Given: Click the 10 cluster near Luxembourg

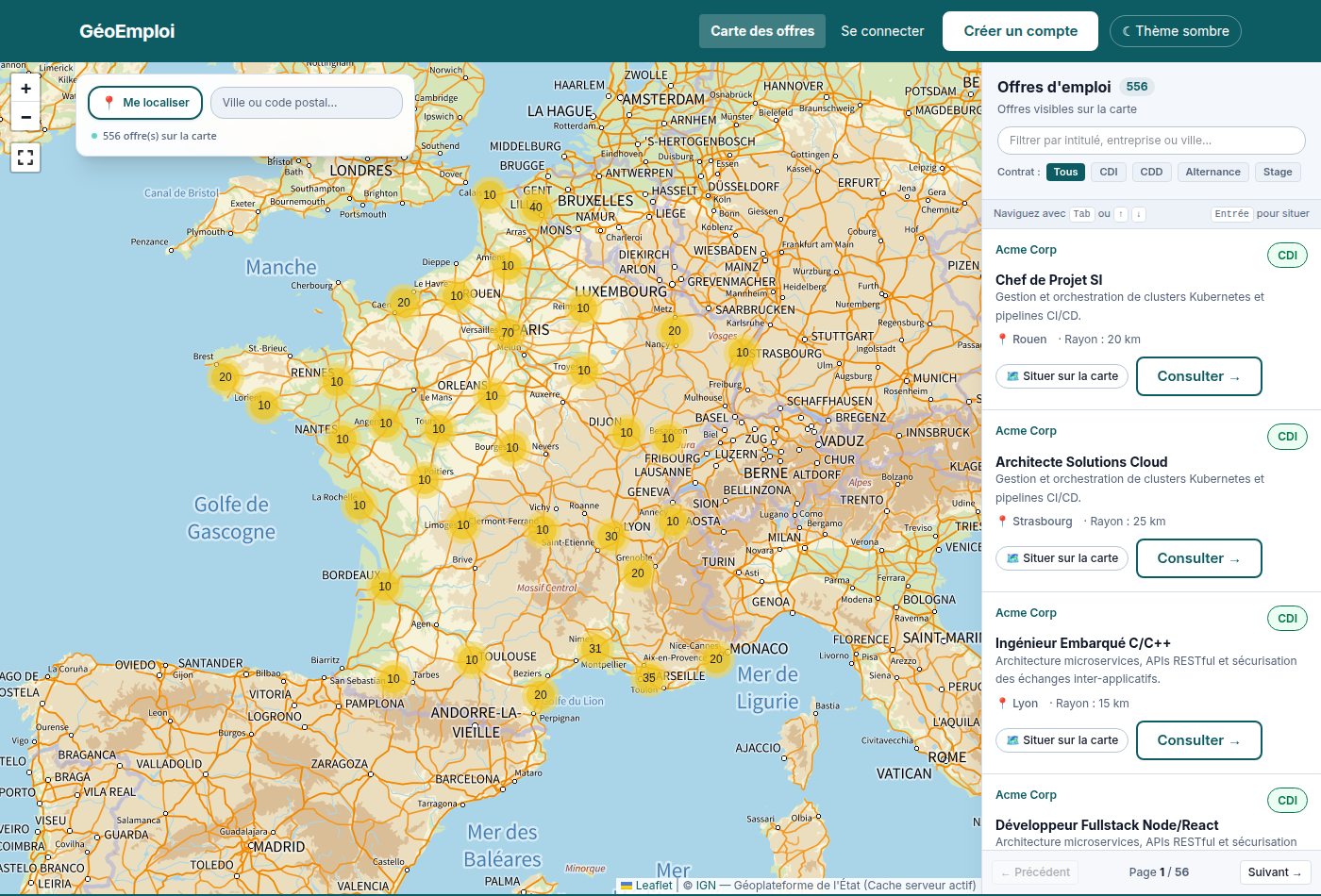Looking at the screenshot, I should pyautogui.click(x=583, y=307).
